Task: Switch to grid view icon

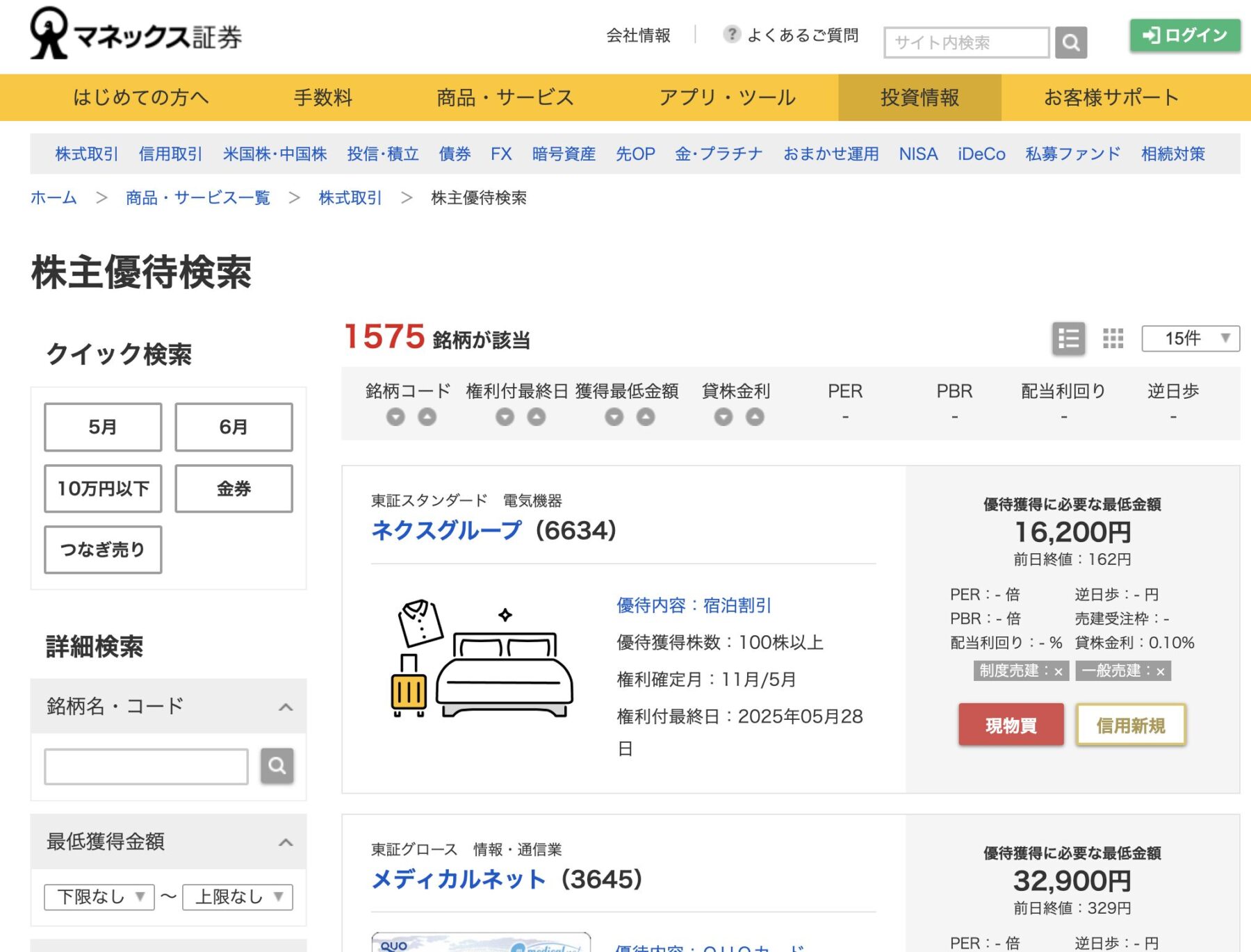Action: 1113,339
